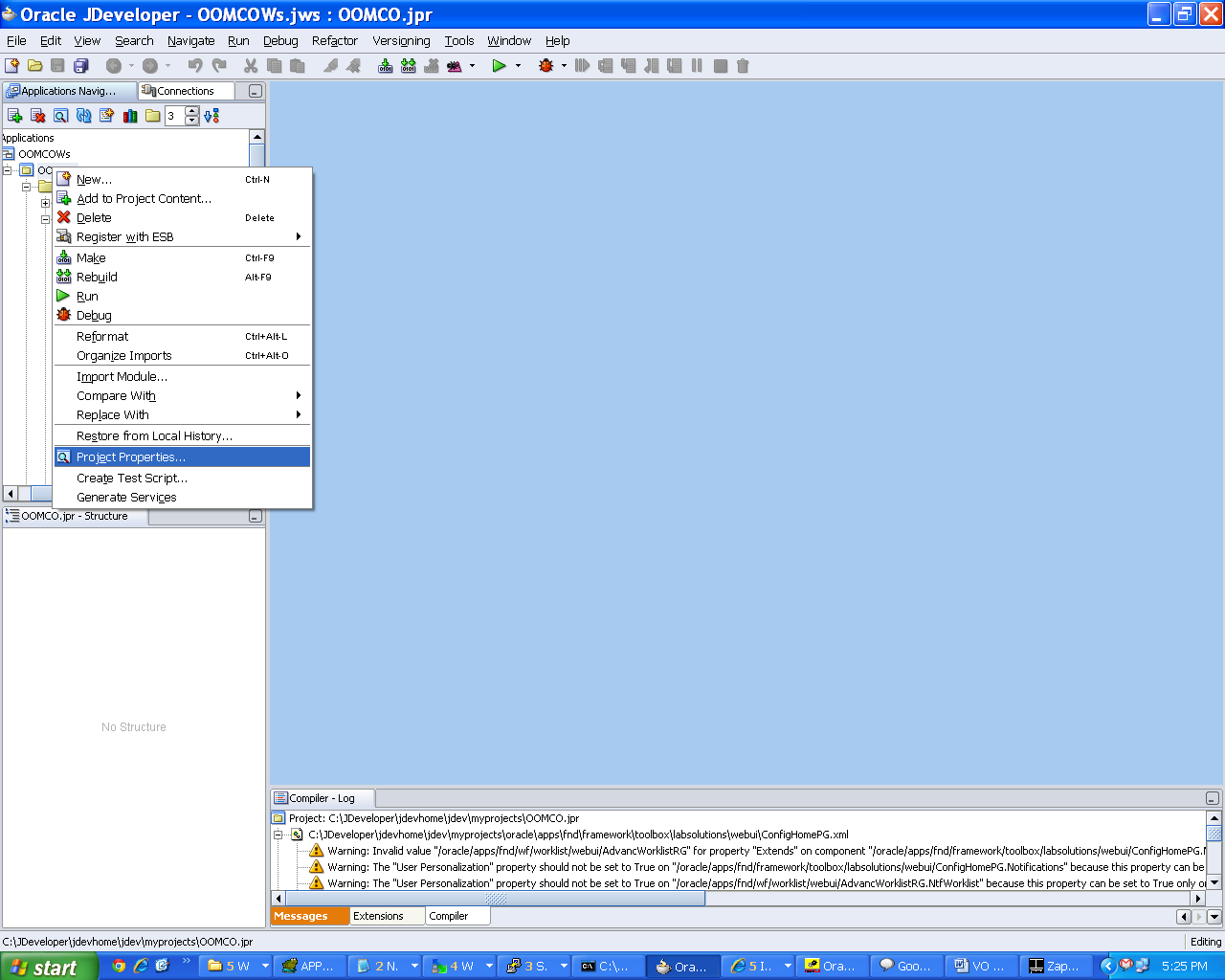Select the Messages tab in log
Image resolution: width=1225 pixels, height=980 pixels.
[311, 916]
